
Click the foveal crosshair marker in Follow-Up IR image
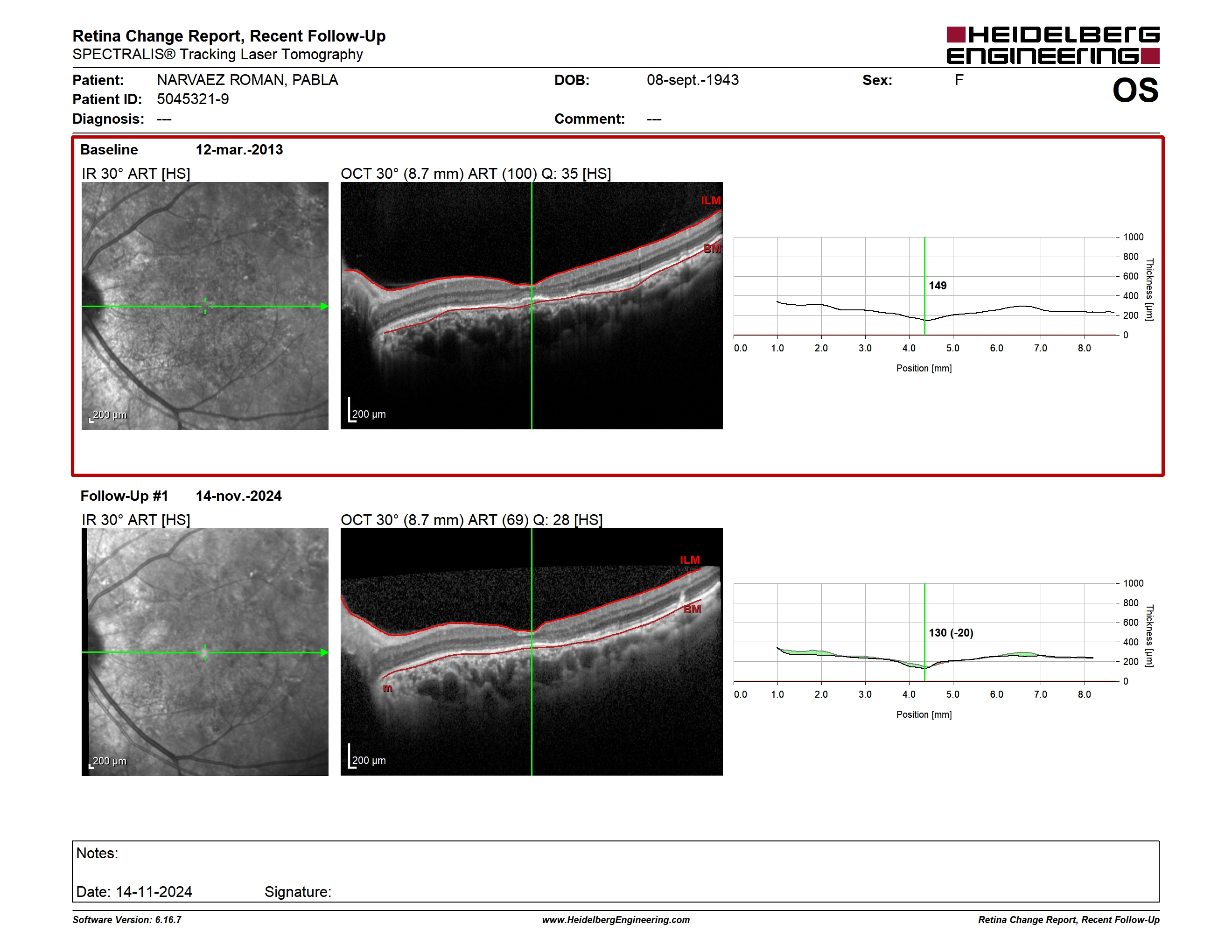coord(205,652)
